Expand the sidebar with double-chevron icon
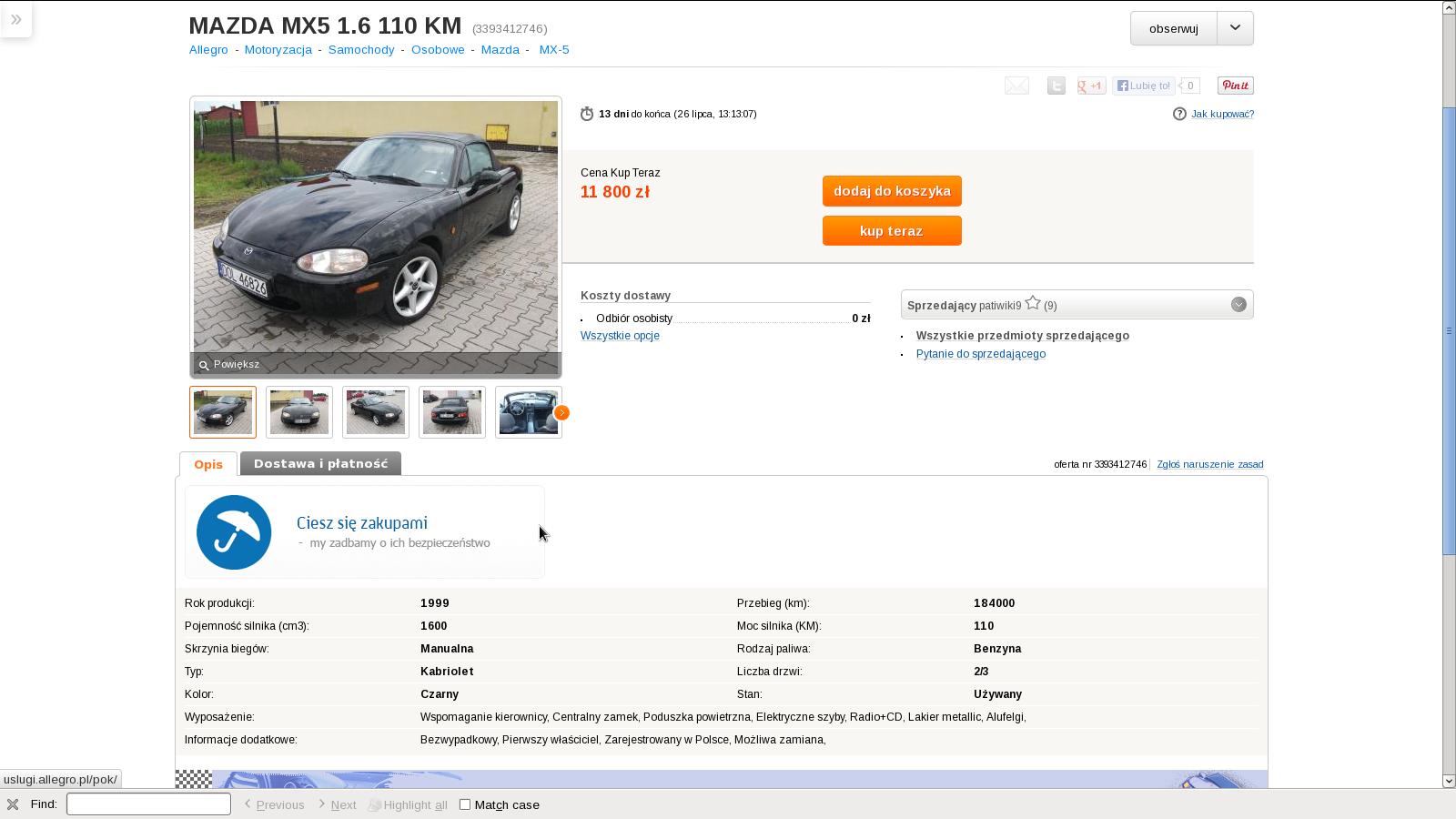The width and height of the screenshot is (1456, 819). click(16, 19)
